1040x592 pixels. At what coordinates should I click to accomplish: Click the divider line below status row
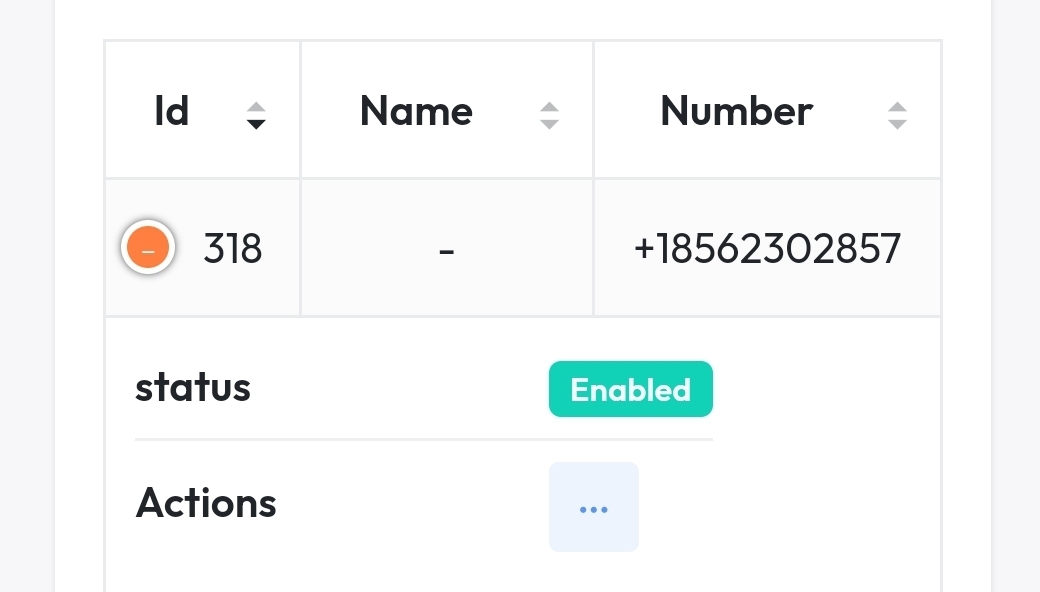click(x=424, y=439)
